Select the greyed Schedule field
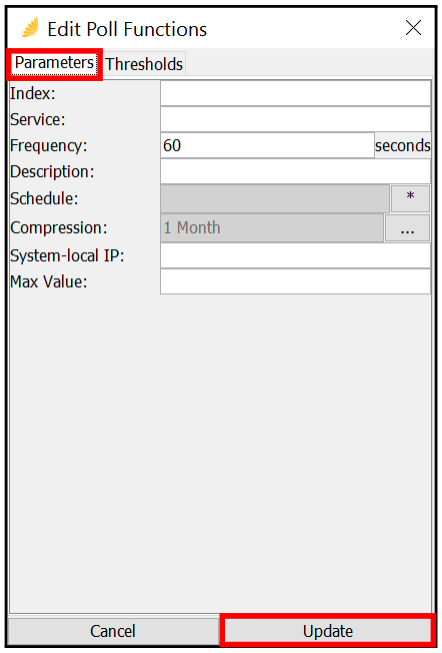Image resolution: width=442 pixels, height=653 pixels. tap(275, 199)
